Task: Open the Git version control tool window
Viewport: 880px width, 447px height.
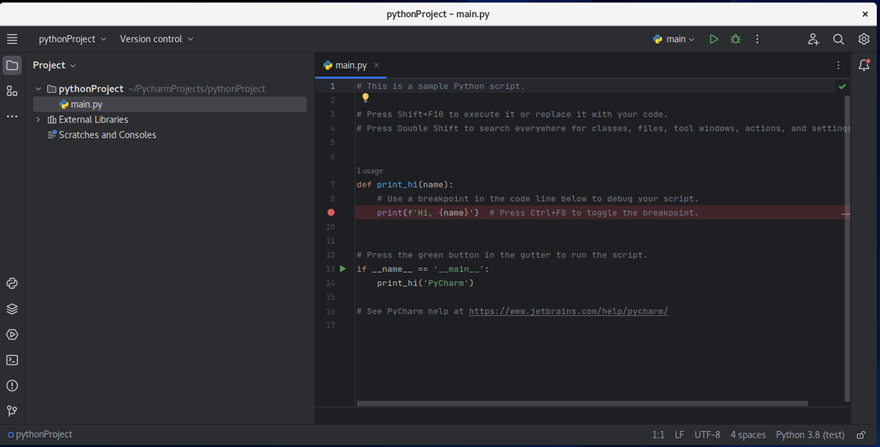Action: 12,411
